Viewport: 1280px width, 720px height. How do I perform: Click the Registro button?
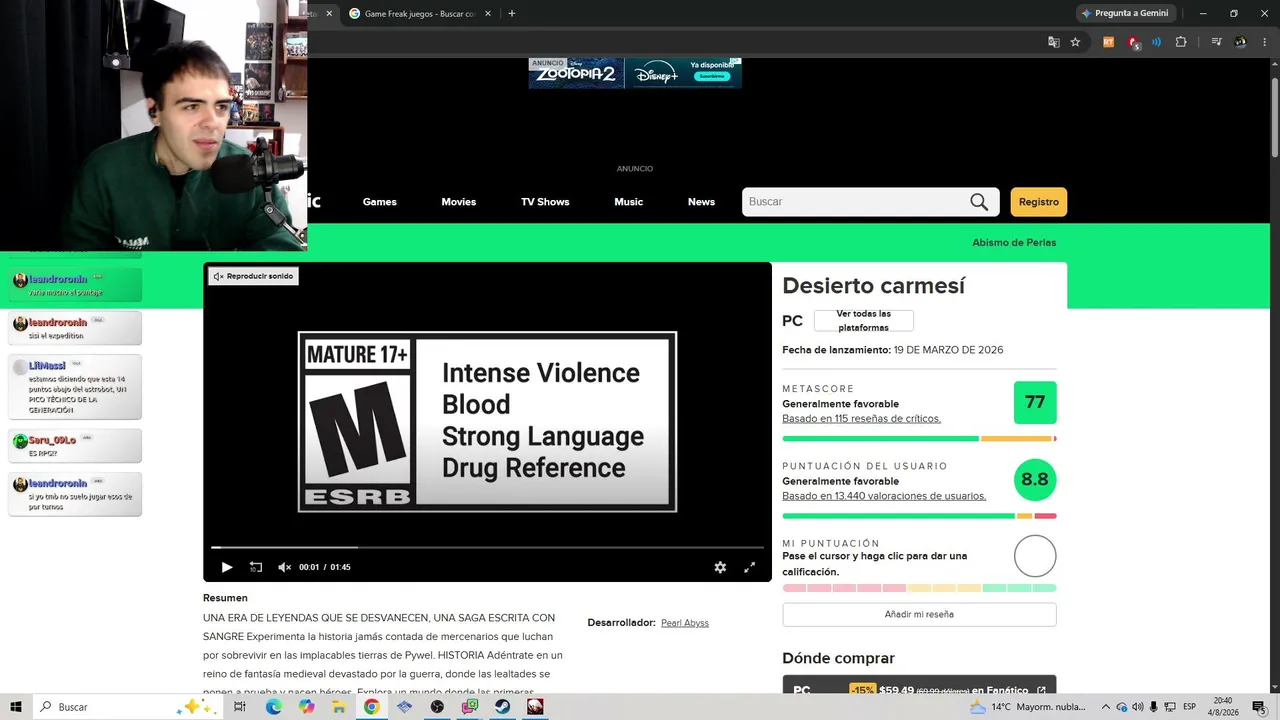[1039, 202]
